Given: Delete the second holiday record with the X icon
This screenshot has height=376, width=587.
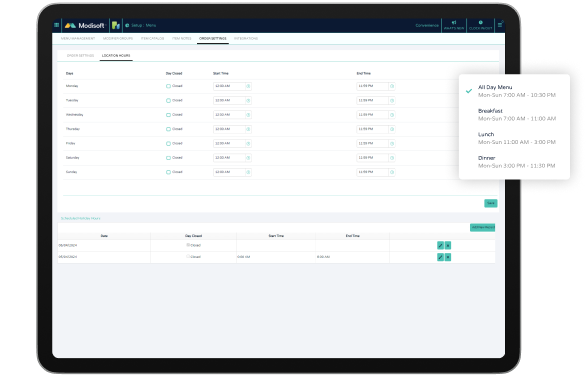Looking at the screenshot, I should 448,257.
